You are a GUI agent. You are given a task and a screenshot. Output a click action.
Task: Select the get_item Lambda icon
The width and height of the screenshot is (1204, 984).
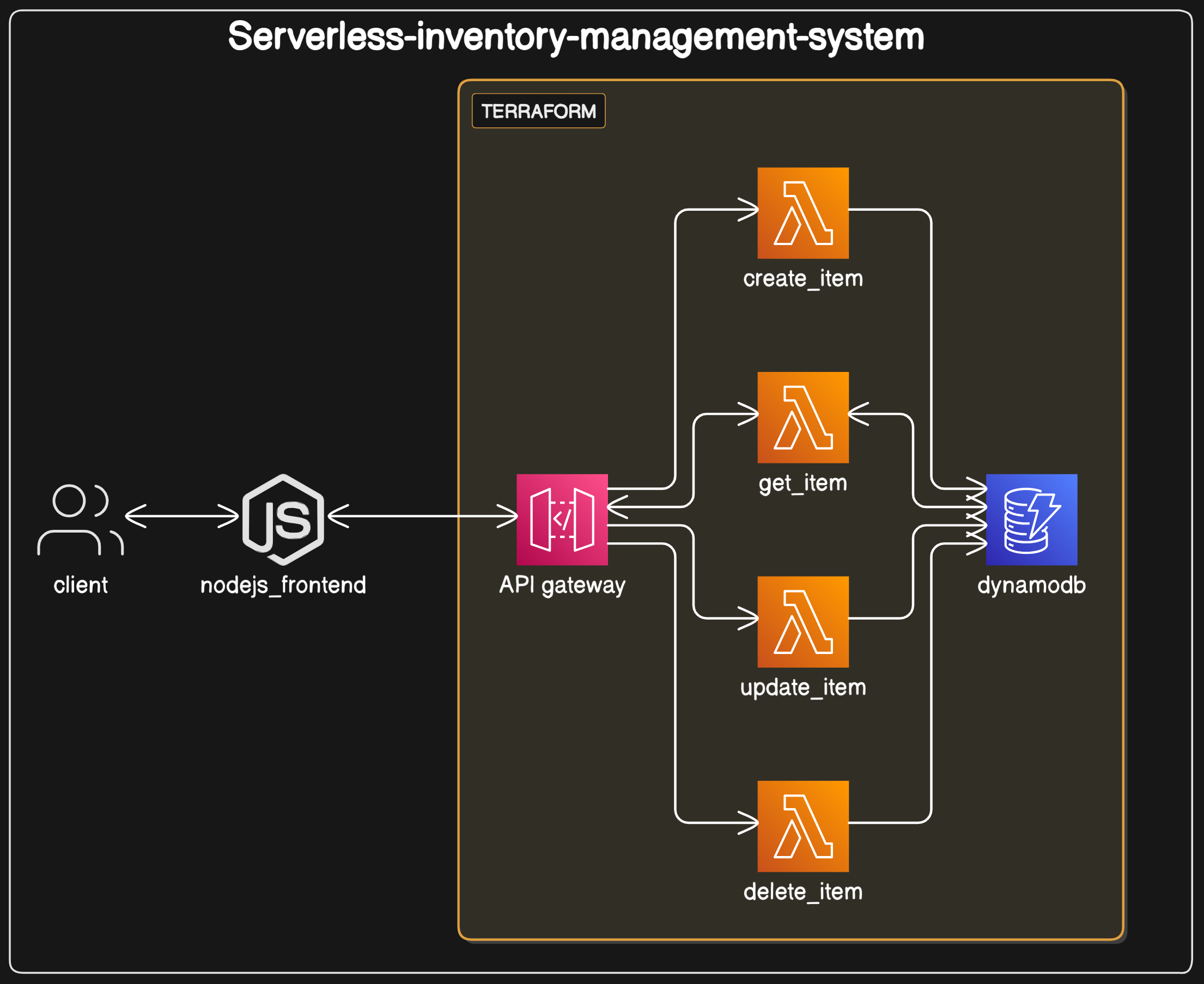[x=803, y=418]
